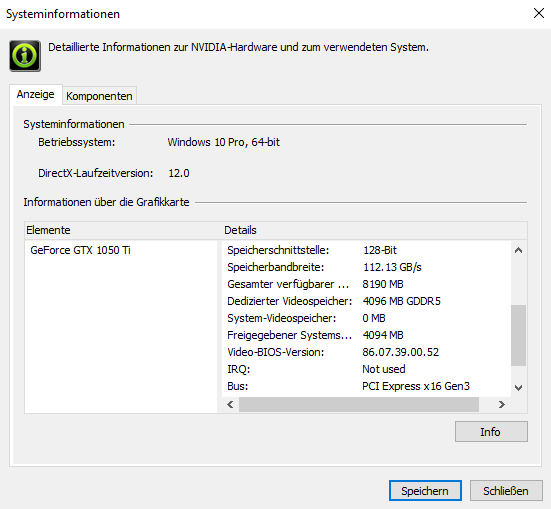Click the PCI Express x16 Gen3 value
Screen dimensions: 551x509
tap(416, 386)
